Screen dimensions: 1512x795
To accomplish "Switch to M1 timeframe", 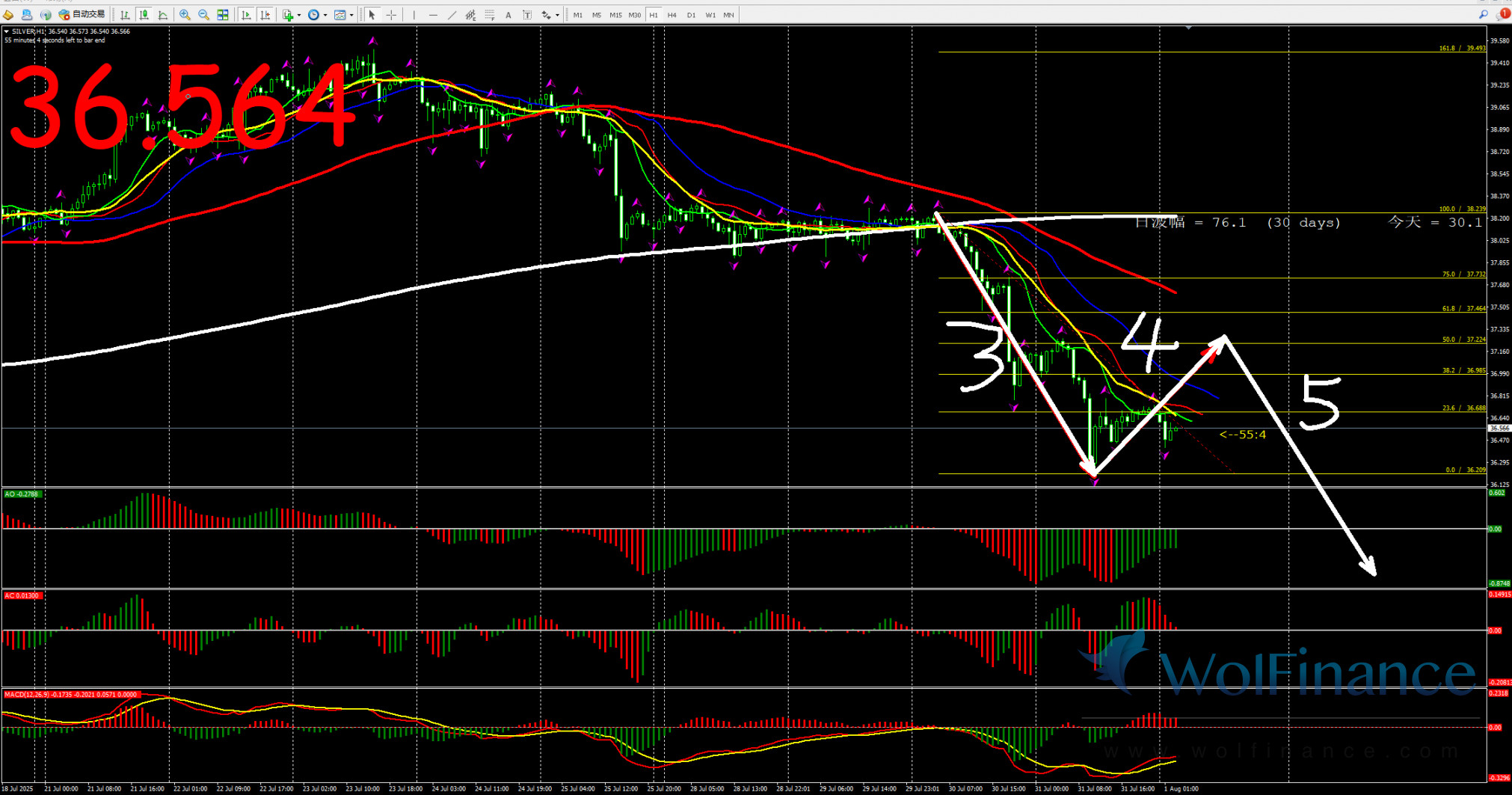I will (x=578, y=15).
